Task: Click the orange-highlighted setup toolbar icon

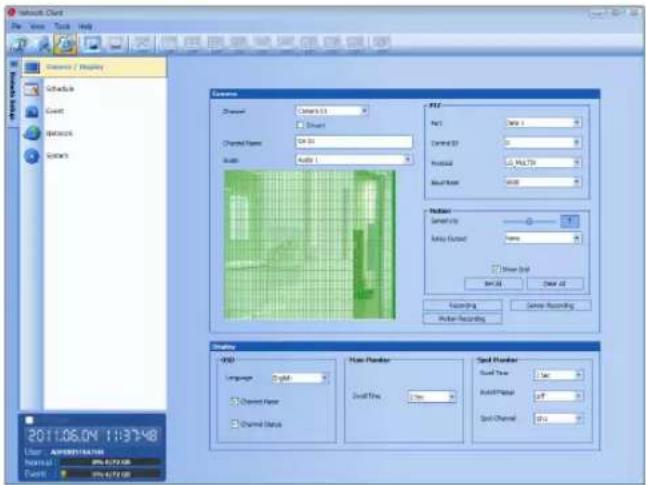Action: (65, 44)
